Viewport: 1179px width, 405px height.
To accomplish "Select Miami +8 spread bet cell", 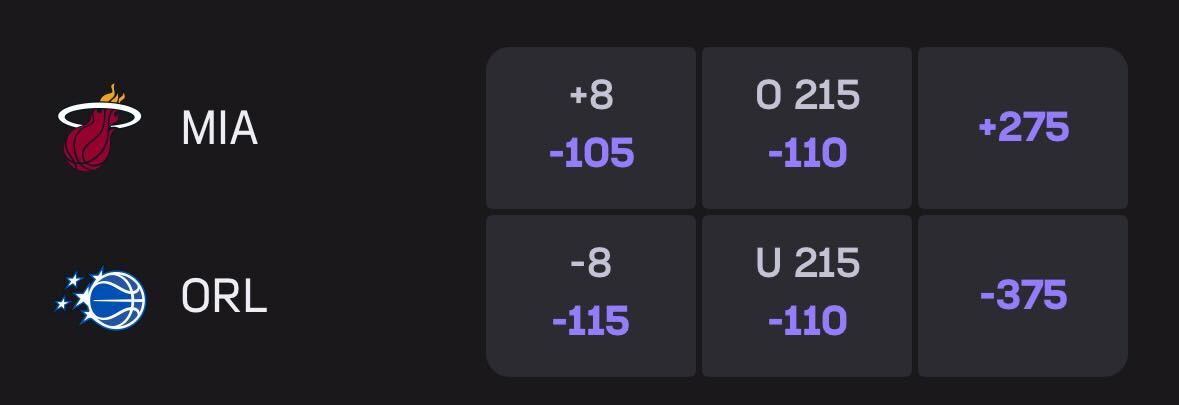I will coord(591,127).
